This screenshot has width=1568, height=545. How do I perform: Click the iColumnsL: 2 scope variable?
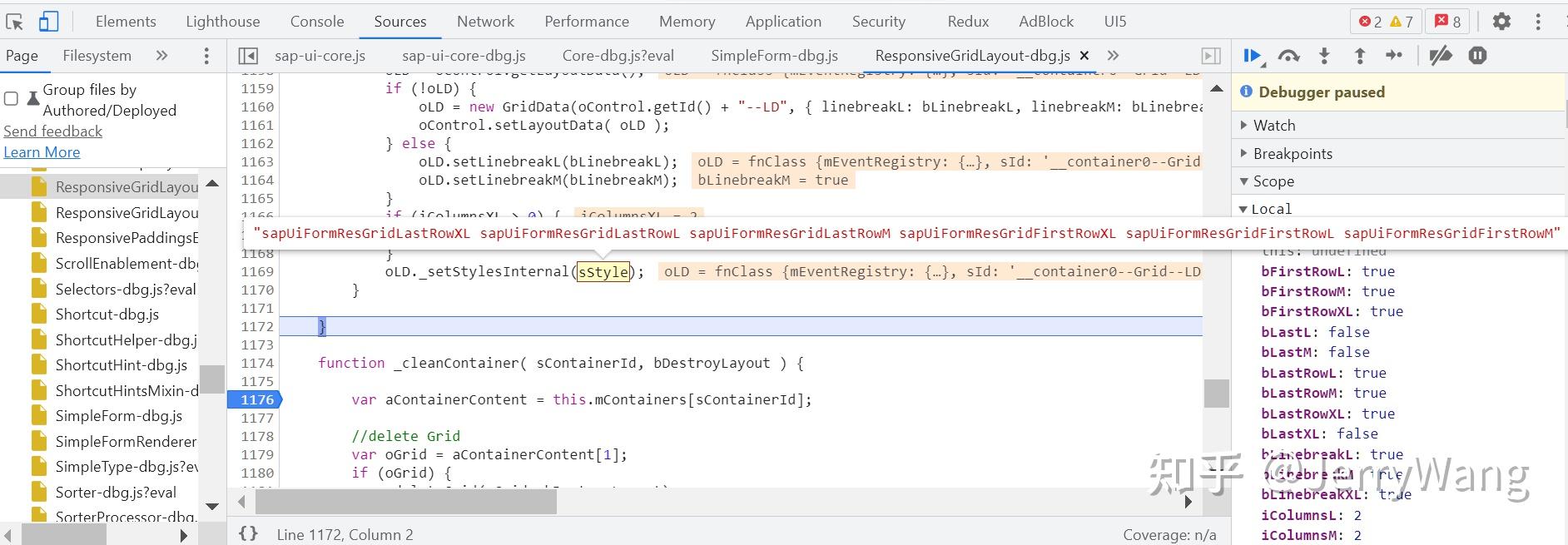[1312, 516]
